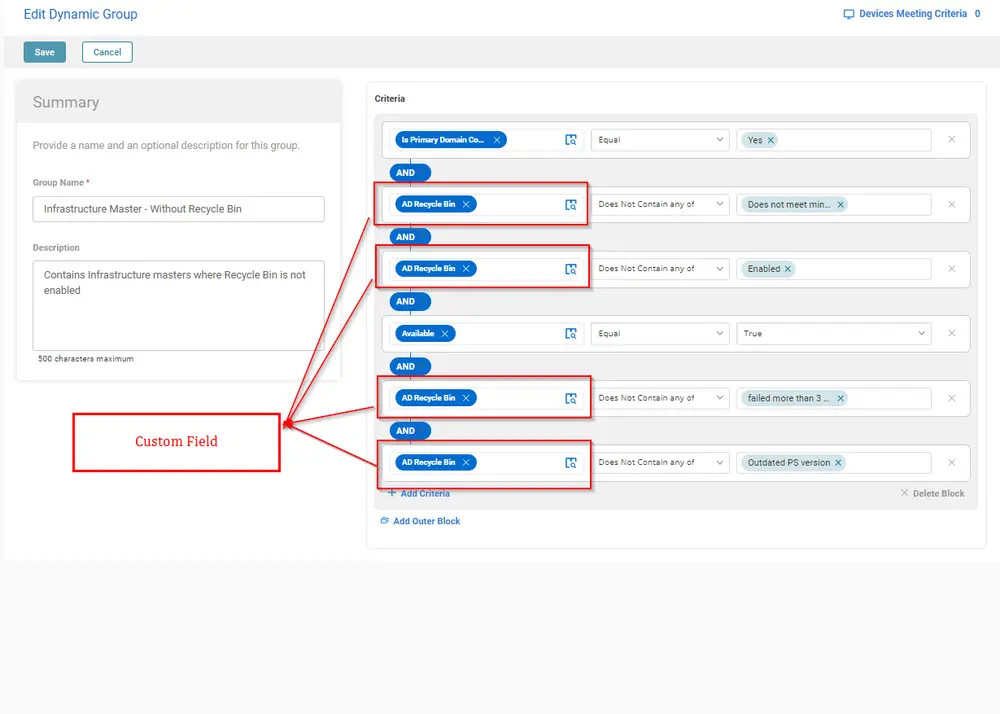
Task: Remove AD Recycle Bin chip in Outdated PS version row
Action: (x=466, y=462)
